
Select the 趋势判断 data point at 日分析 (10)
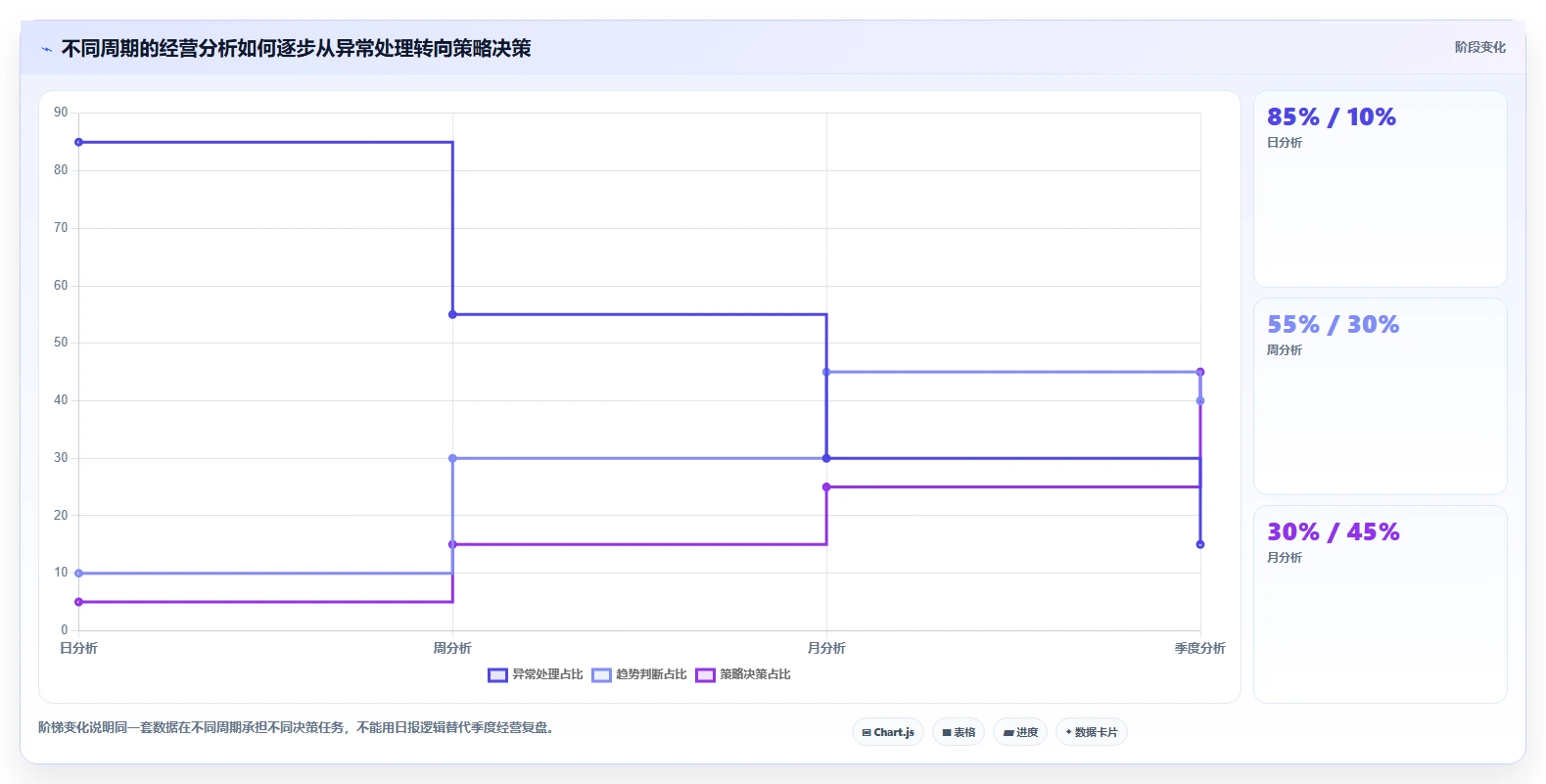(78, 574)
